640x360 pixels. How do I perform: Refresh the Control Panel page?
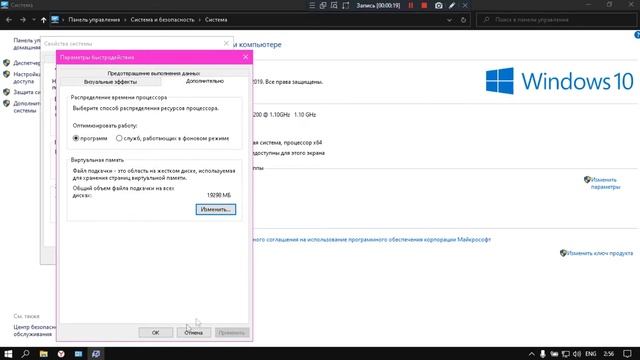pyautogui.click(x=463, y=20)
